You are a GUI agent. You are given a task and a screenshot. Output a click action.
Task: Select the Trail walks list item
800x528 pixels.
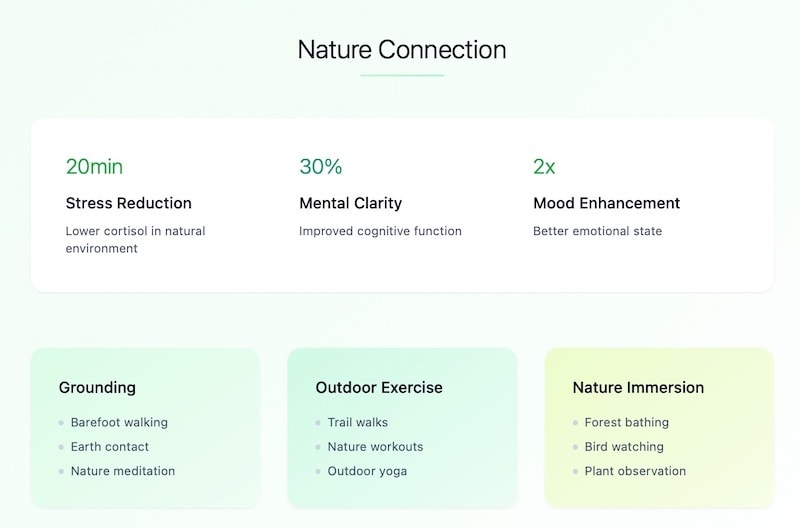pos(358,422)
